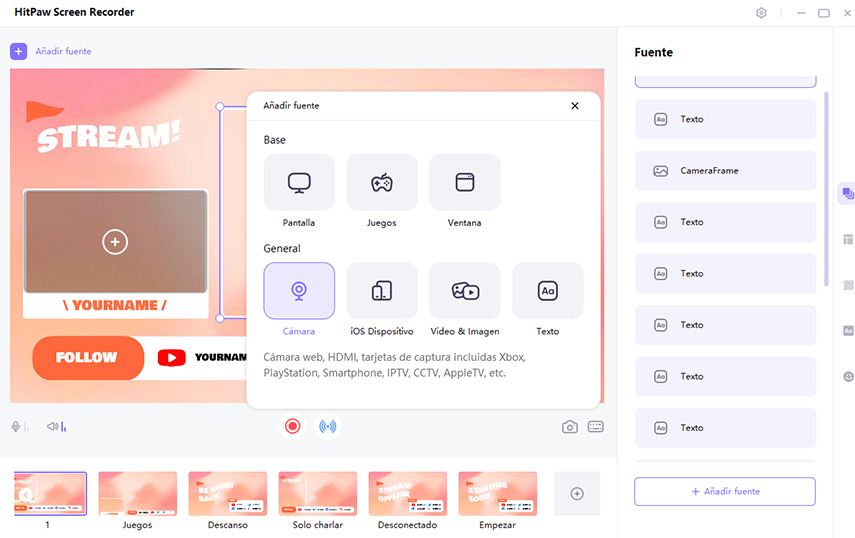Add a new scene with plus tile
The width and height of the screenshot is (855, 538).
pyautogui.click(x=577, y=494)
